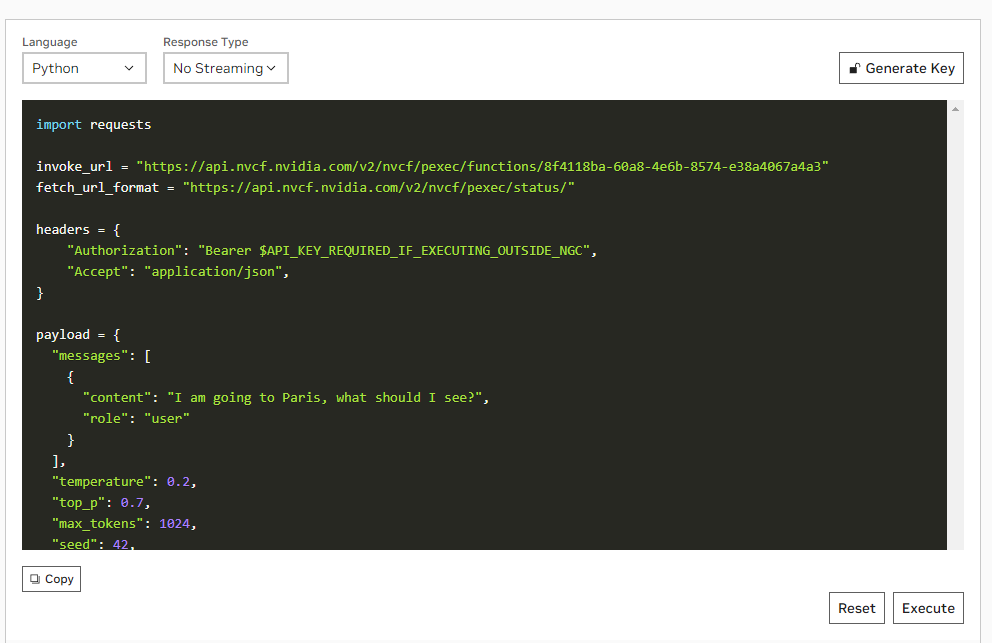992x643 pixels.
Task: Click the fetch_url_format URL string
Action: [x=379, y=187]
